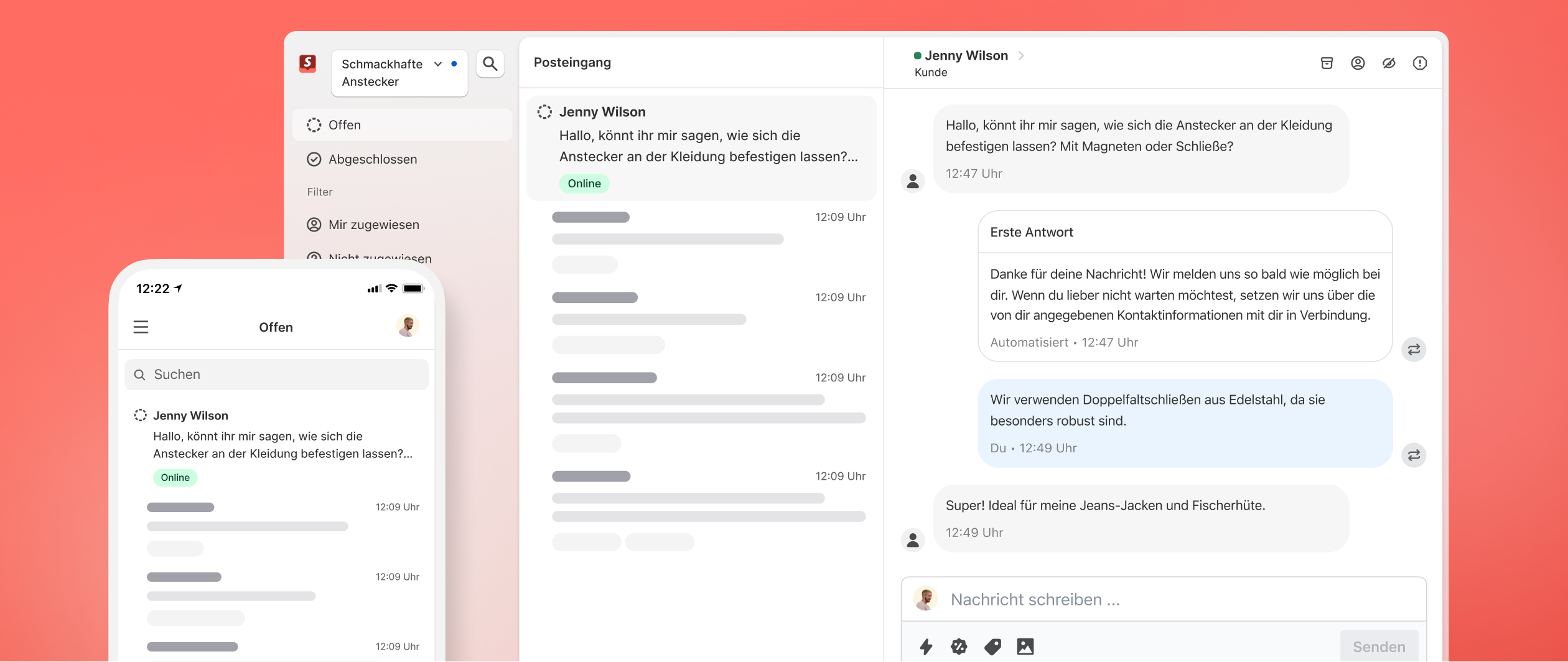Click Jenny Wilson name in chat header
Screen dimensions: 1568x662
tap(966, 55)
